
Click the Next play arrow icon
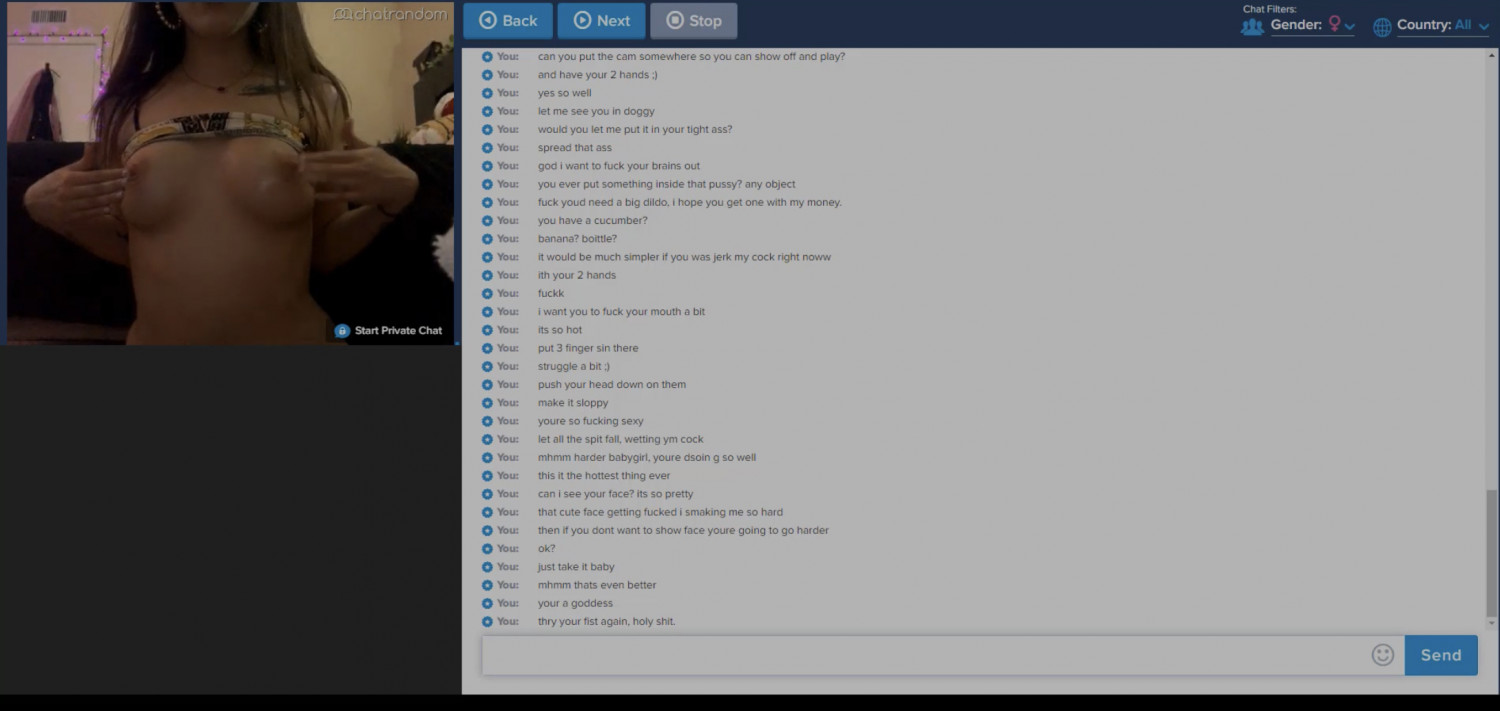click(582, 20)
